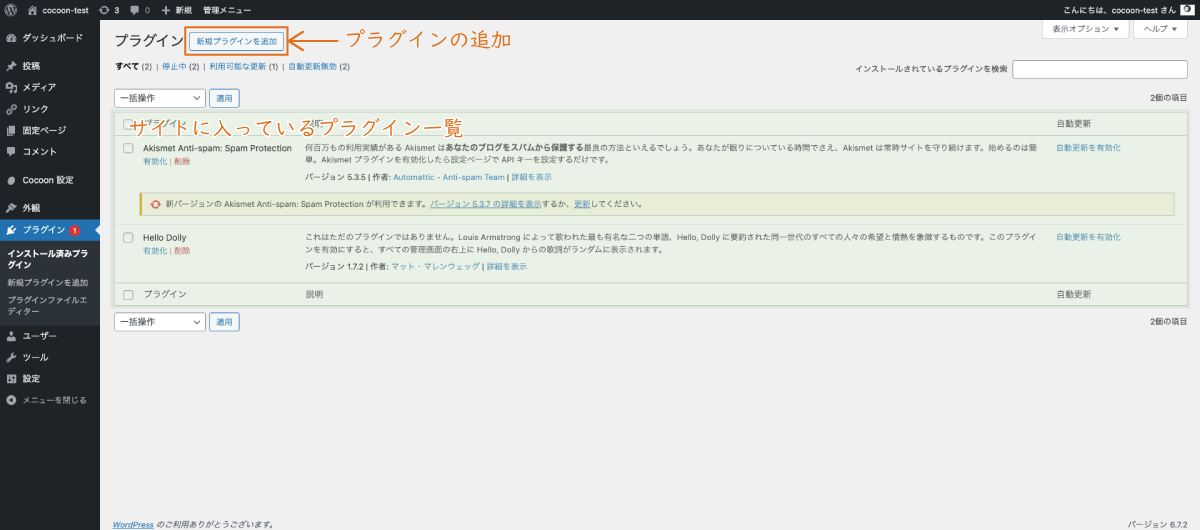Click 有効化 link under Hello Dolly

(155, 251)
